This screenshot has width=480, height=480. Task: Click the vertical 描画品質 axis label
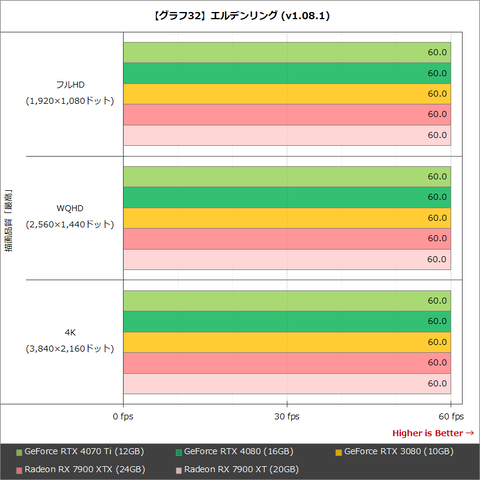9,221
